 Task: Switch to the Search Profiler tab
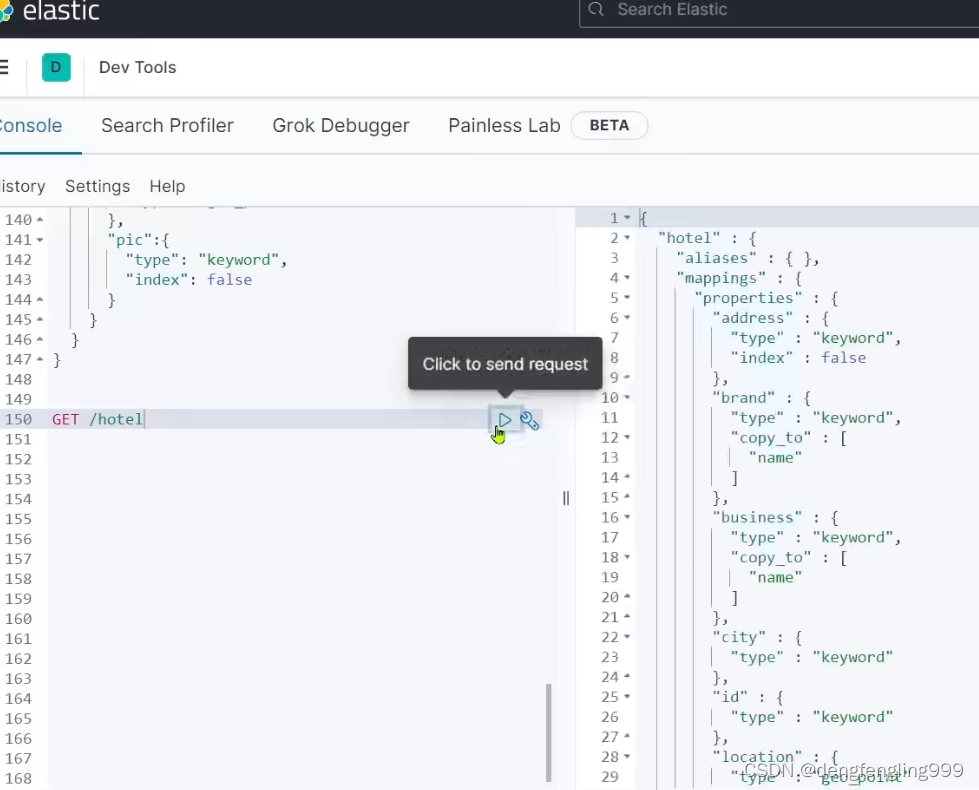point(167,125)
